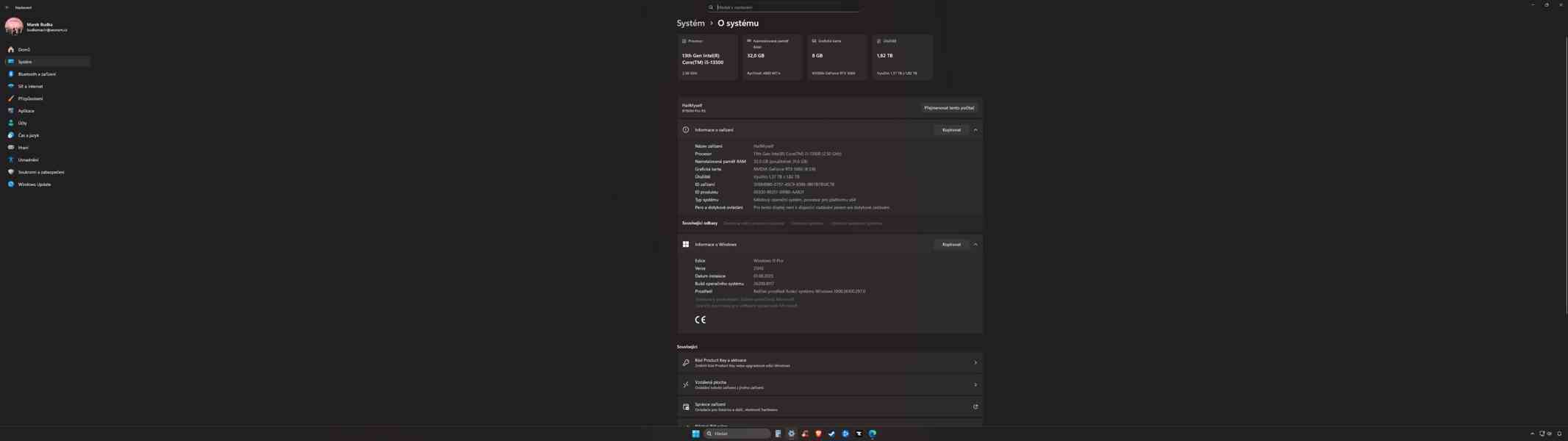This screenshot has height=441, width=1568.
Task: Open the installed RAM 32,0 GB card
Action: coord(772,57)
